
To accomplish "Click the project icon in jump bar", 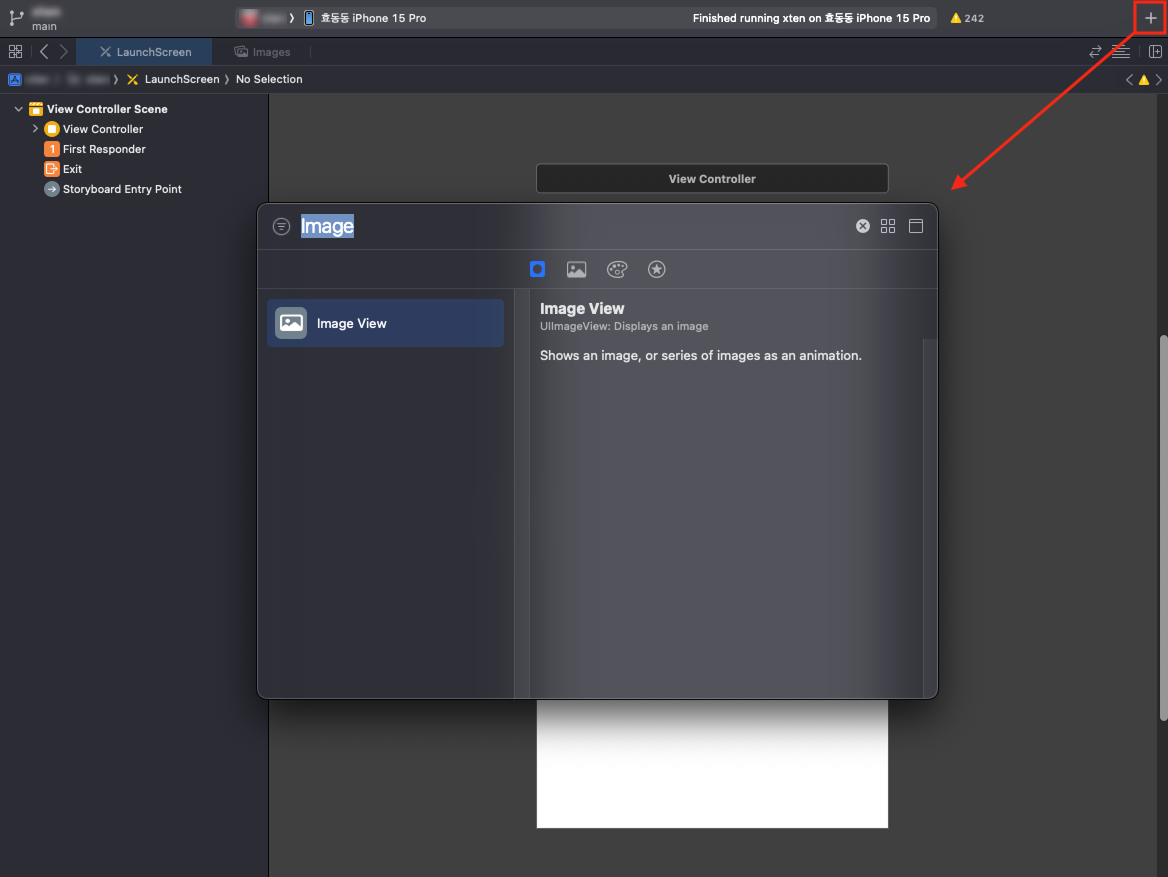I will tap(15, 79).
